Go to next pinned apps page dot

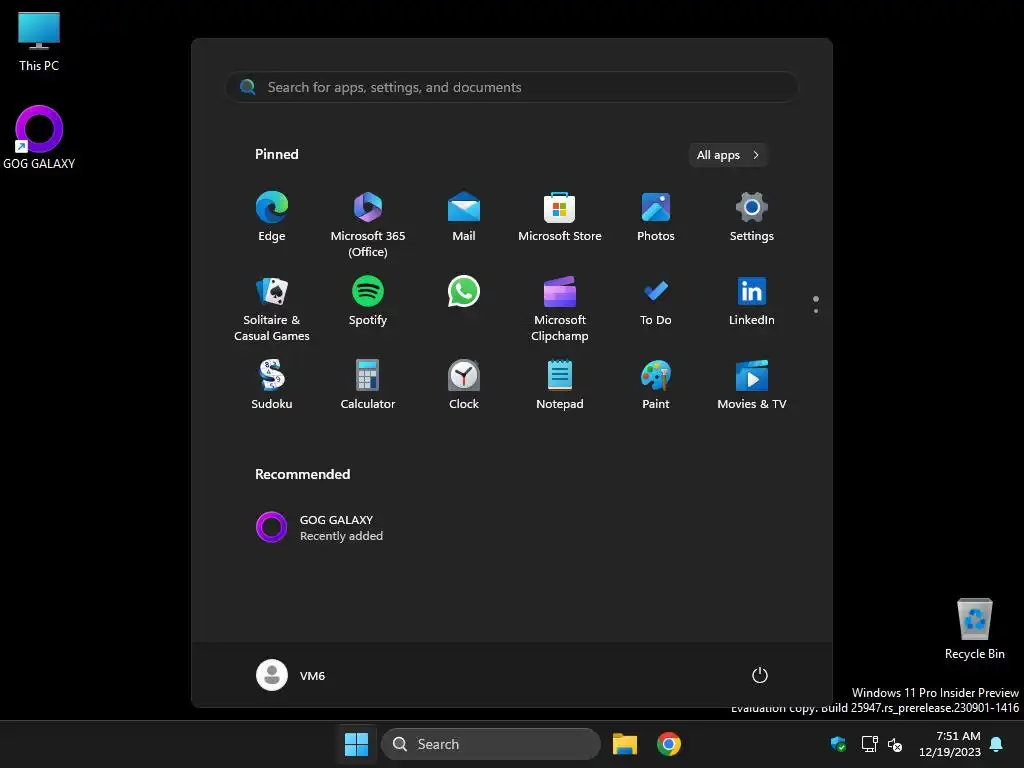816,311
